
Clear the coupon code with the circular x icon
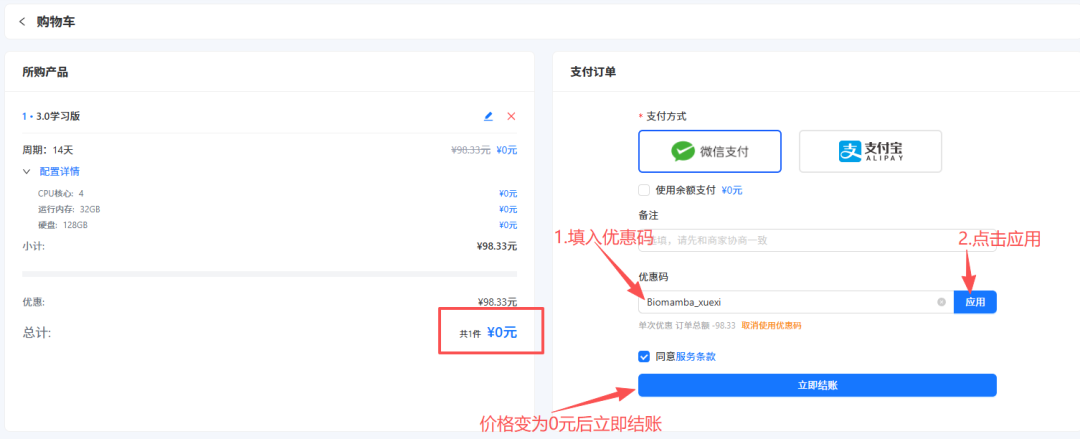click(942, 302)
